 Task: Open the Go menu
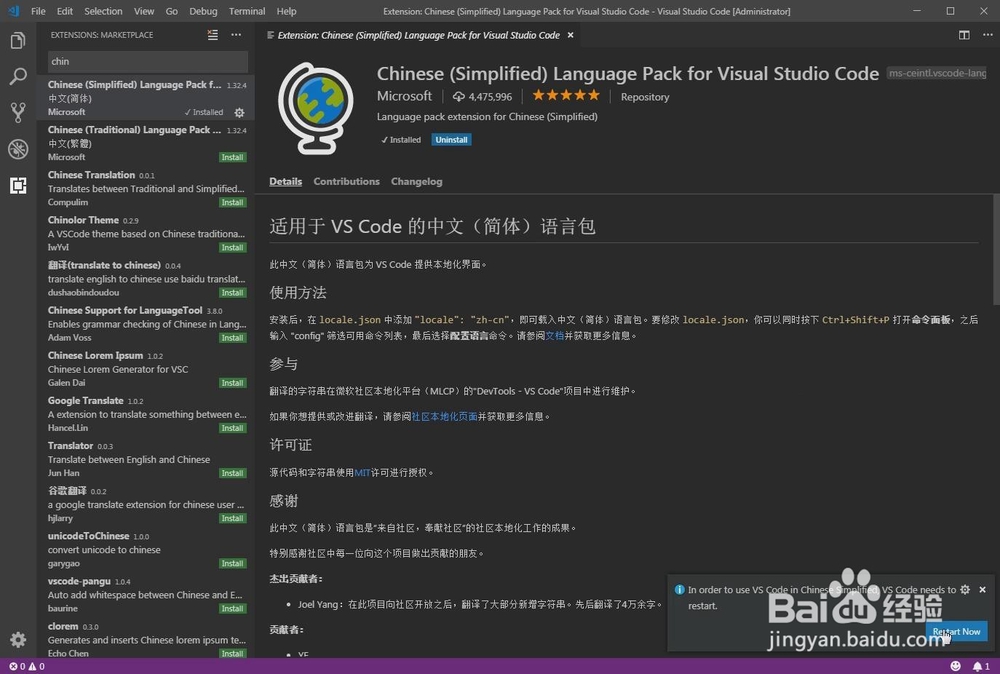[x=172, y=11]
